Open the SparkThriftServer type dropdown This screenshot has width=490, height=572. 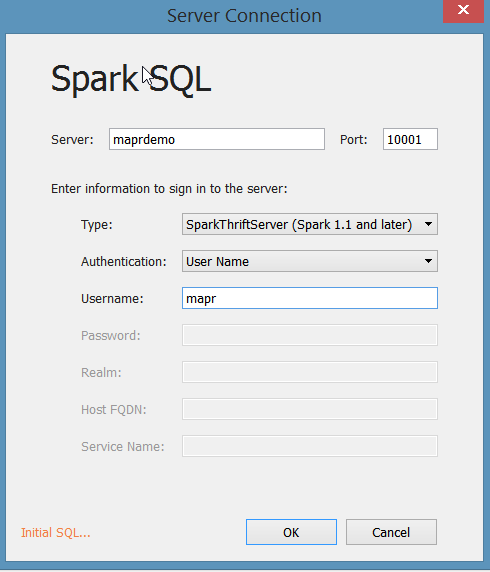(x=310, y=224)
